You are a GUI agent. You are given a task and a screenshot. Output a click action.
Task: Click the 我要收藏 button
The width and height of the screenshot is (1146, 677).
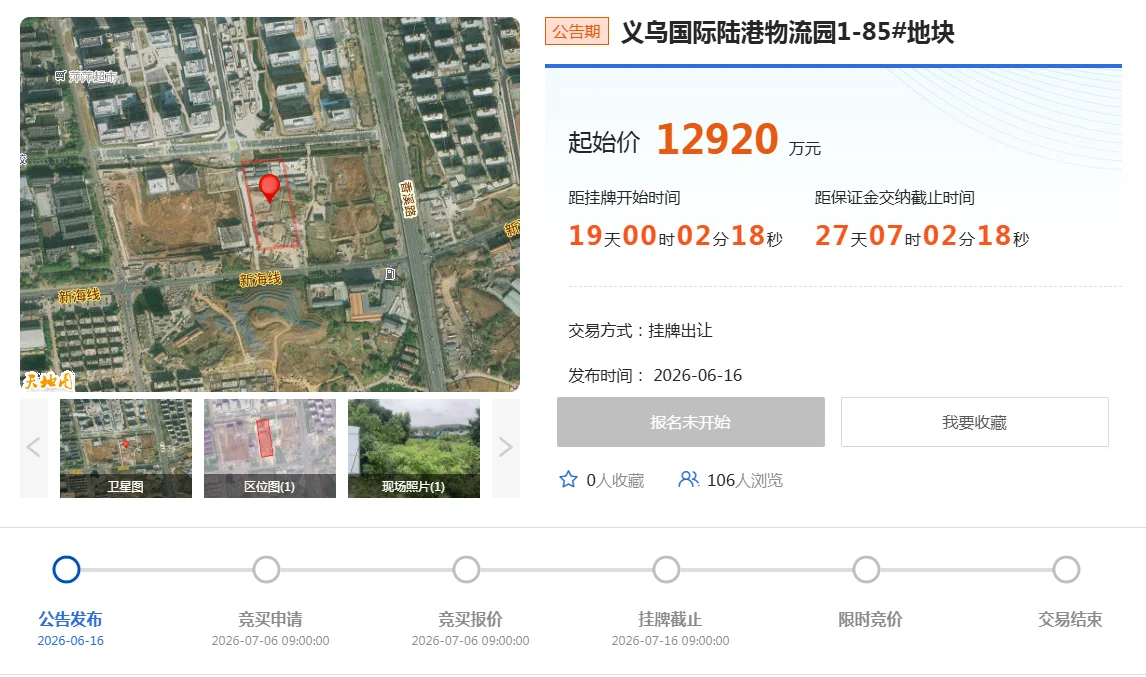tap(974, 422)
